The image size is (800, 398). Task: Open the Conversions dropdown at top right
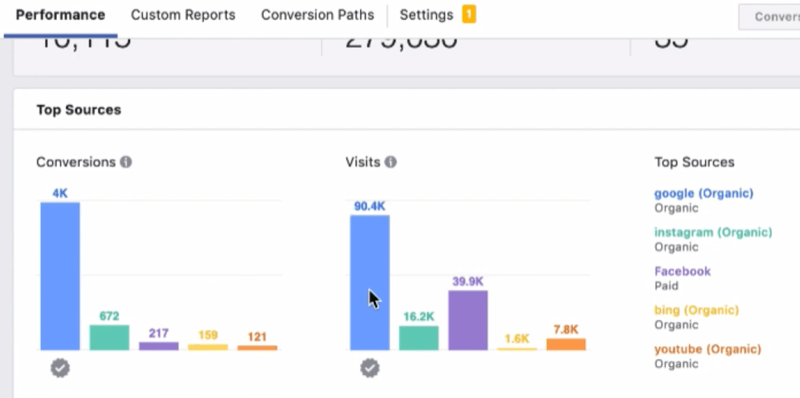point(769,17)
